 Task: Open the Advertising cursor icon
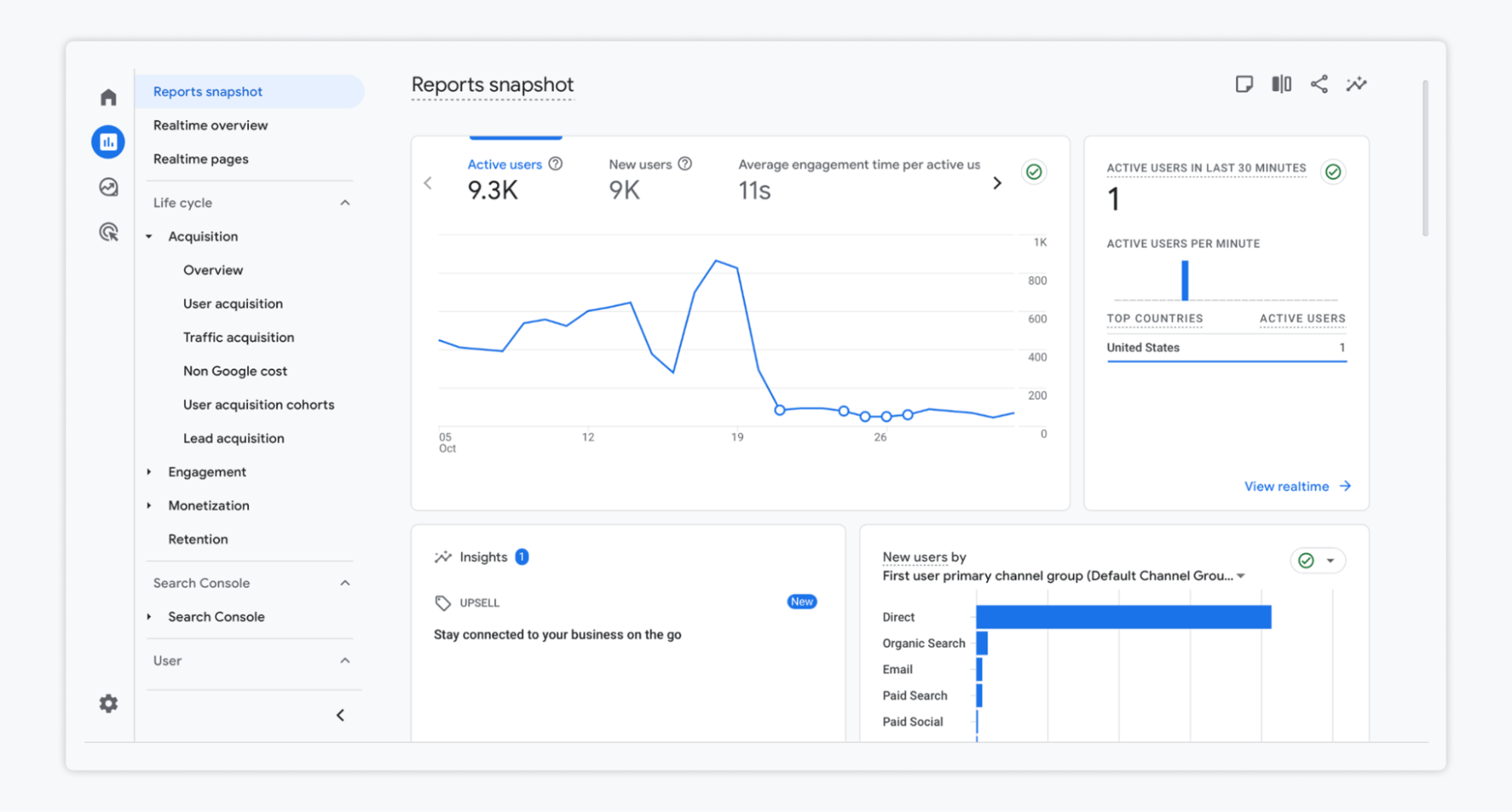pos(108,232)
